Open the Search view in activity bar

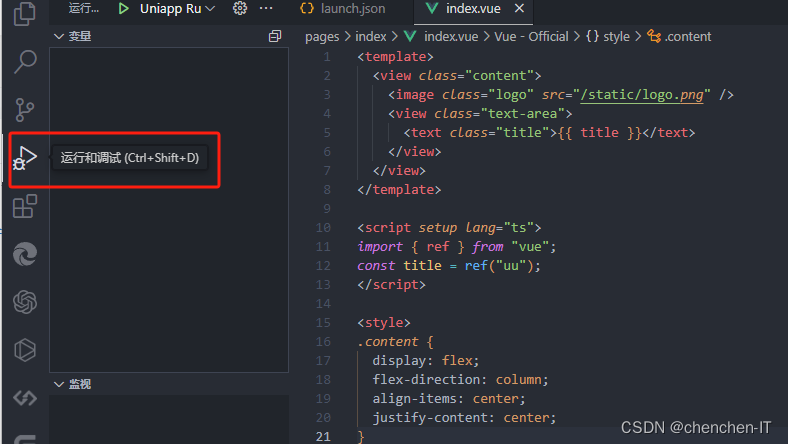point(25,61)
